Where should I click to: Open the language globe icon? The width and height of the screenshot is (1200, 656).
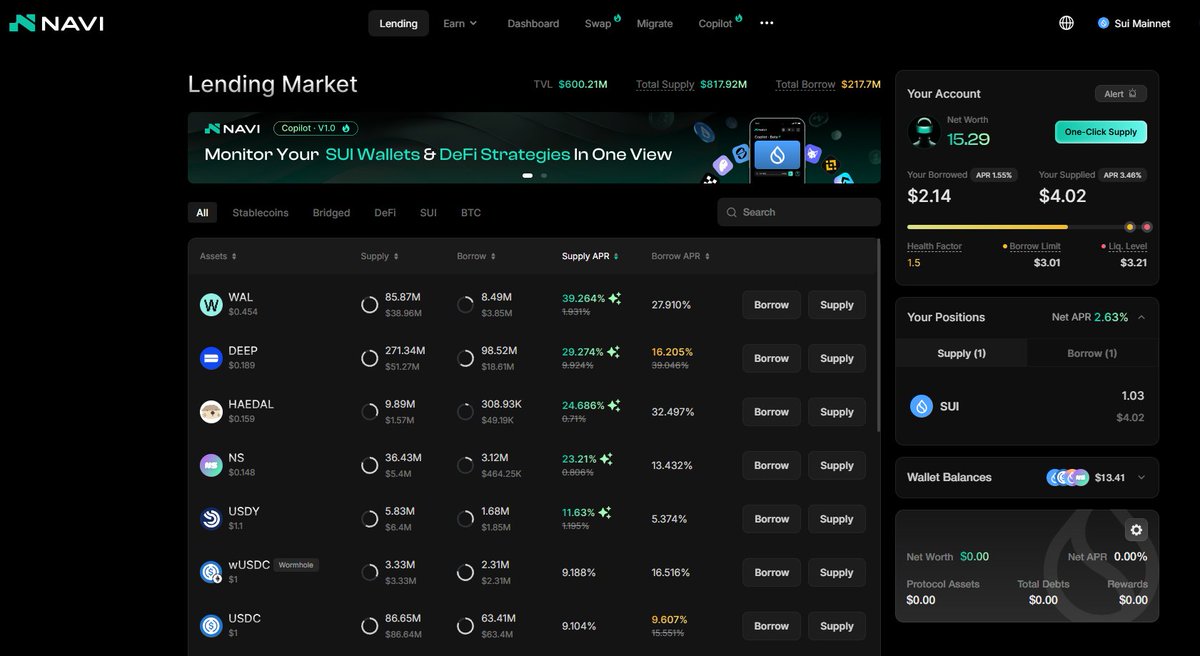(1066, 23)
